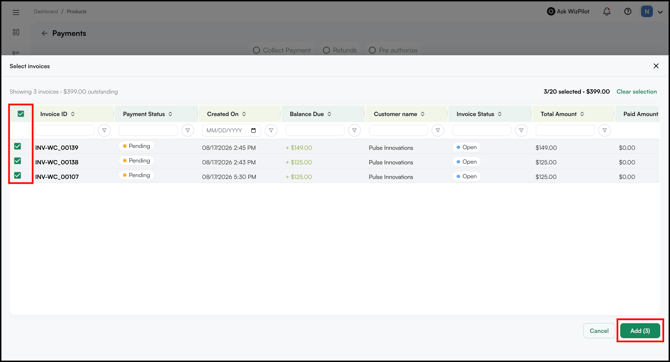Sort by Created On column
670x362 pixels.
(244, 114)
